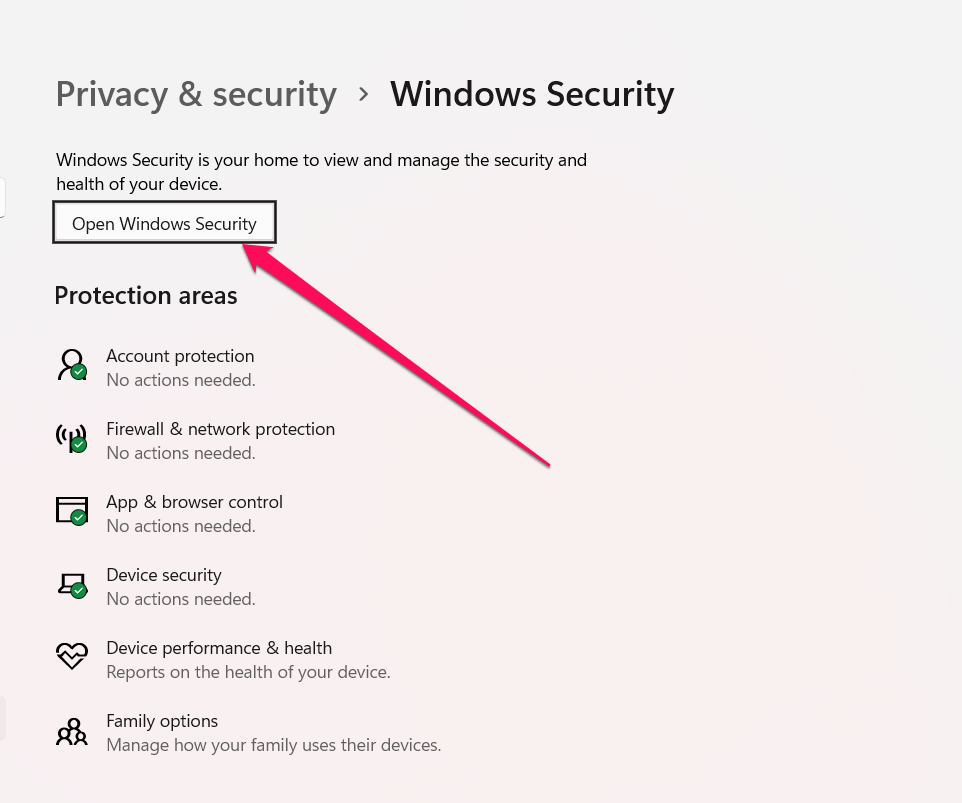962x803 pixels.
Task: Click "Reports on the health of your device" text
Action: [248, 672]
